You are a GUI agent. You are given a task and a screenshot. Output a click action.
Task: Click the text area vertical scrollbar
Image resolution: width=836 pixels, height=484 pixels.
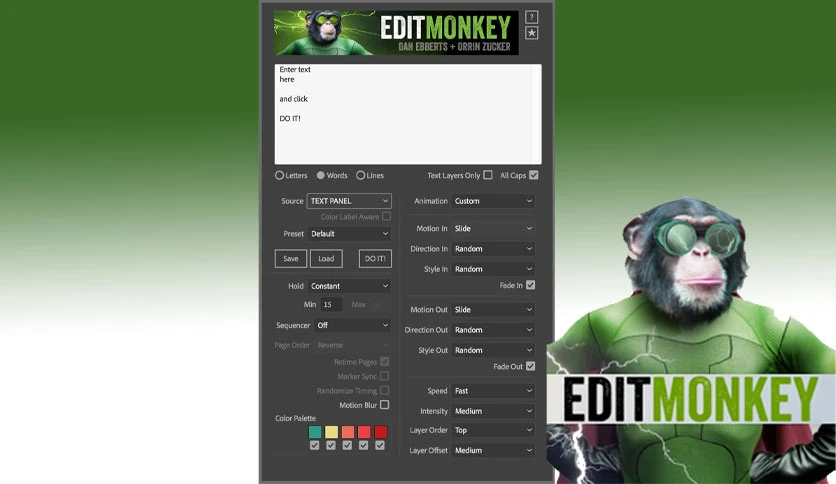pyautogui.click(x=536, y=114)
